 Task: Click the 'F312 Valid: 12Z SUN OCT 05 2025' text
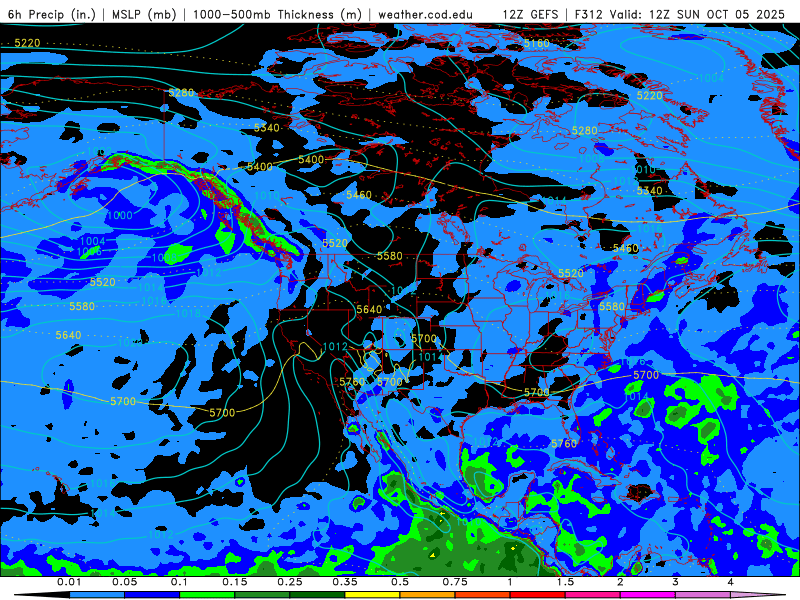click(x=680, y=14)
